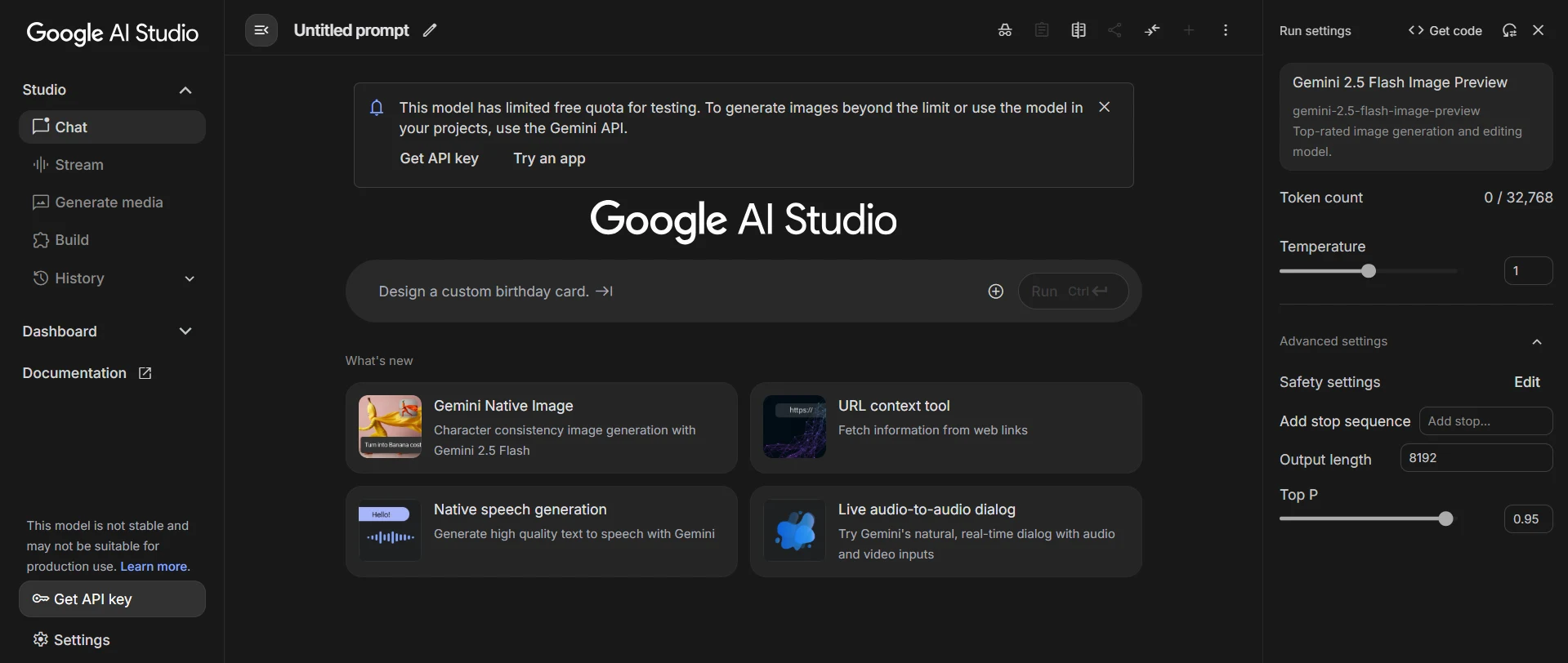Click the Get API key sidebar button
Image resolution: width=1568 pixels, height=663 pixels.
(112, 599)
